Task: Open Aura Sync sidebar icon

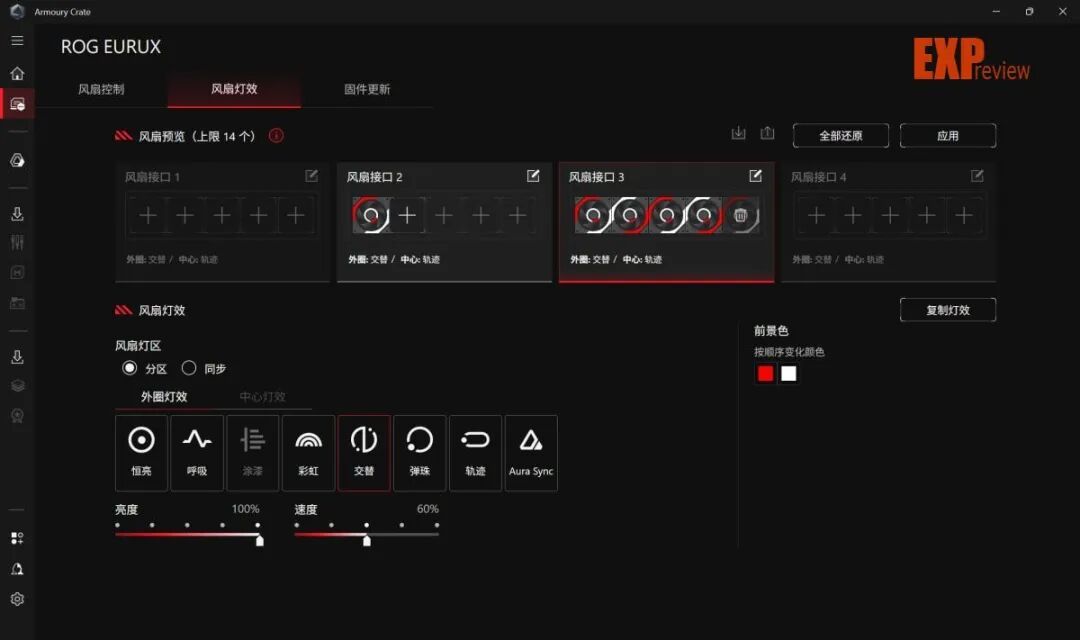Action: click(x=17, y=161)
